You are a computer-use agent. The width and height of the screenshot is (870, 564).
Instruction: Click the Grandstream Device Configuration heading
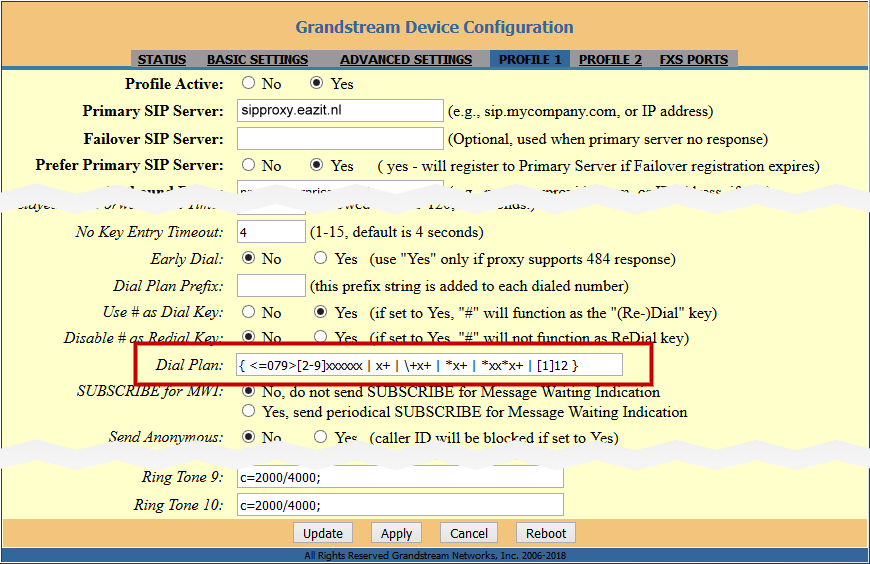(434, 27)
